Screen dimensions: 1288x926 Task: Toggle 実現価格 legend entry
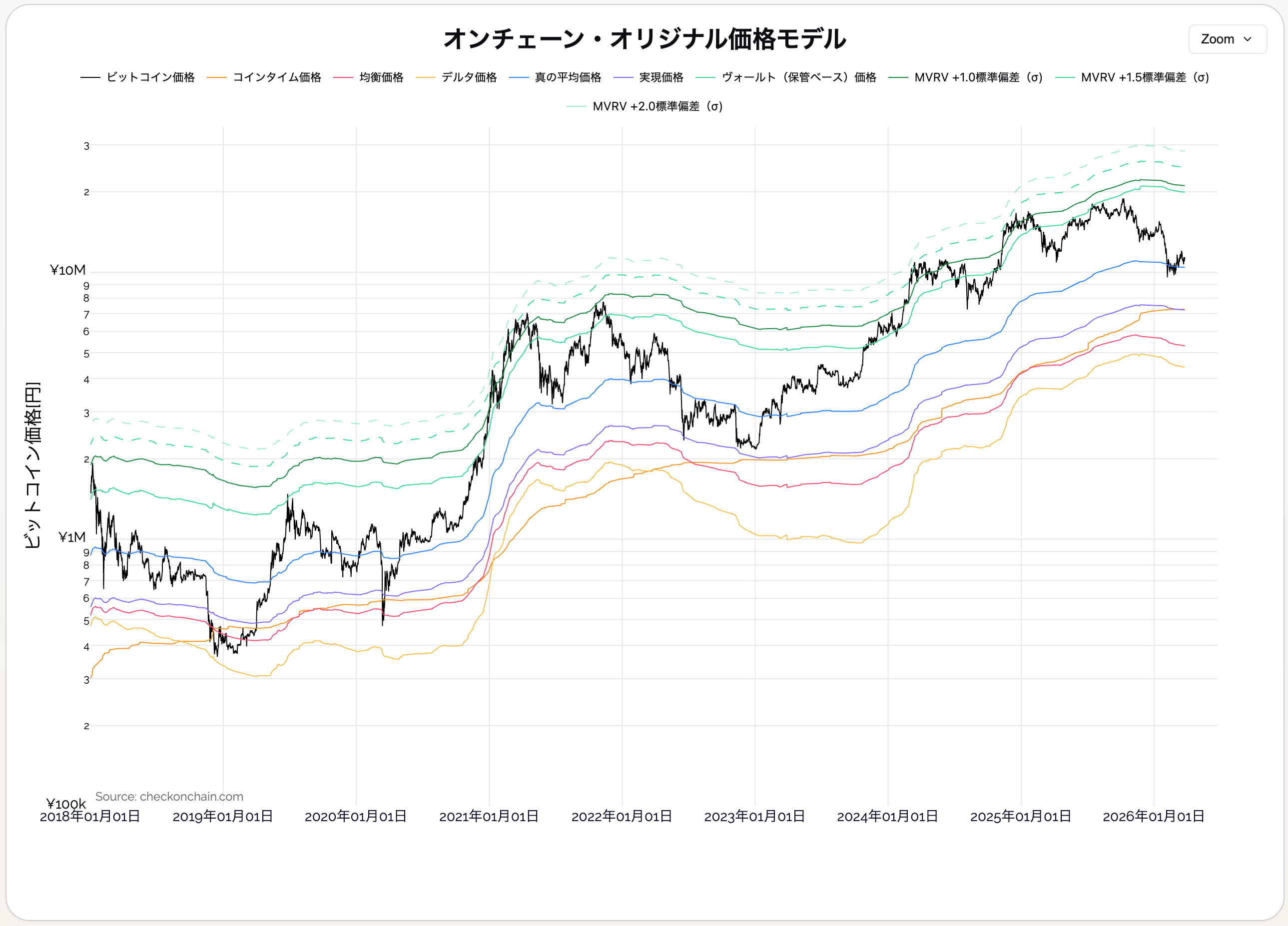pos(661,77)
